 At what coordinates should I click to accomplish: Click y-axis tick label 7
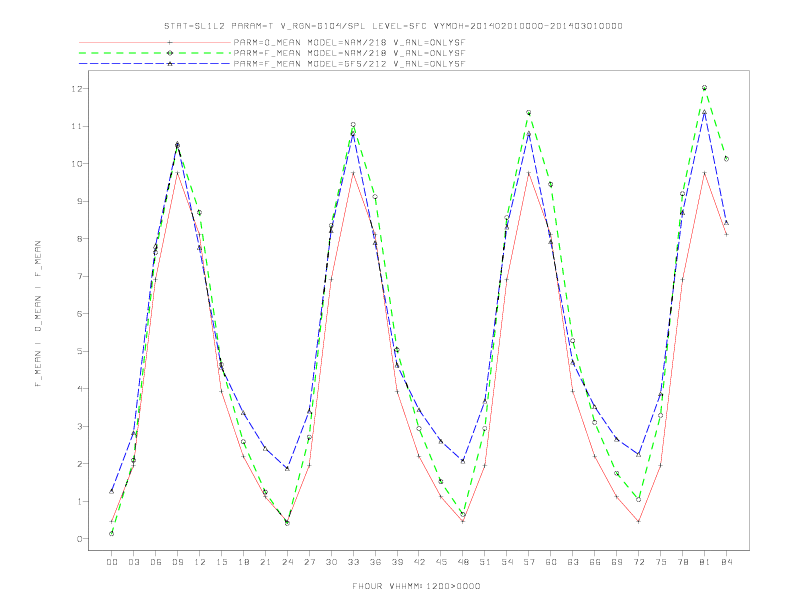click(79, 276)
